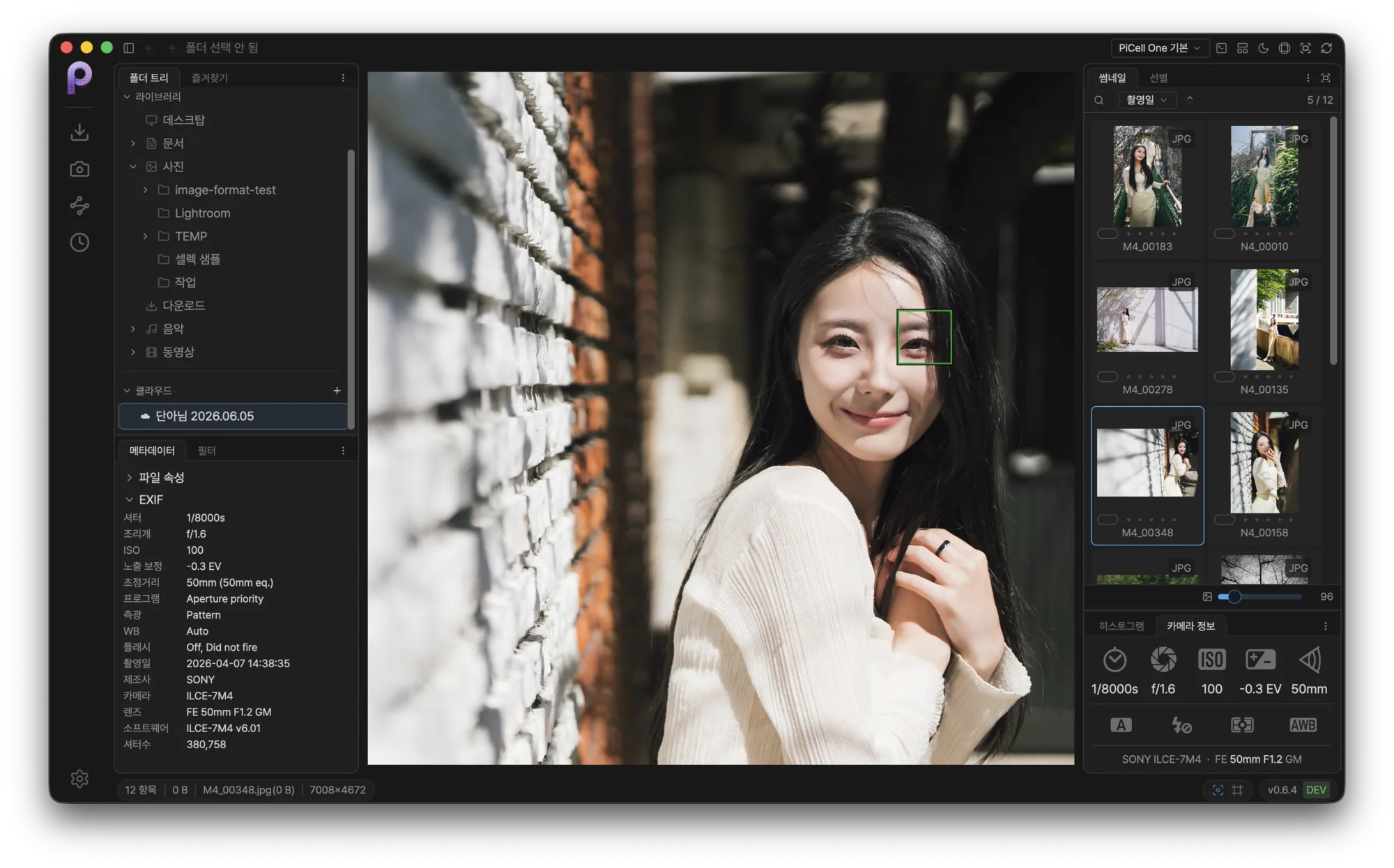The height and width of the screenshot is (868, 1394).
Task: Click the panel layout icon in title bar
Action: click(x=1242, y=48)
